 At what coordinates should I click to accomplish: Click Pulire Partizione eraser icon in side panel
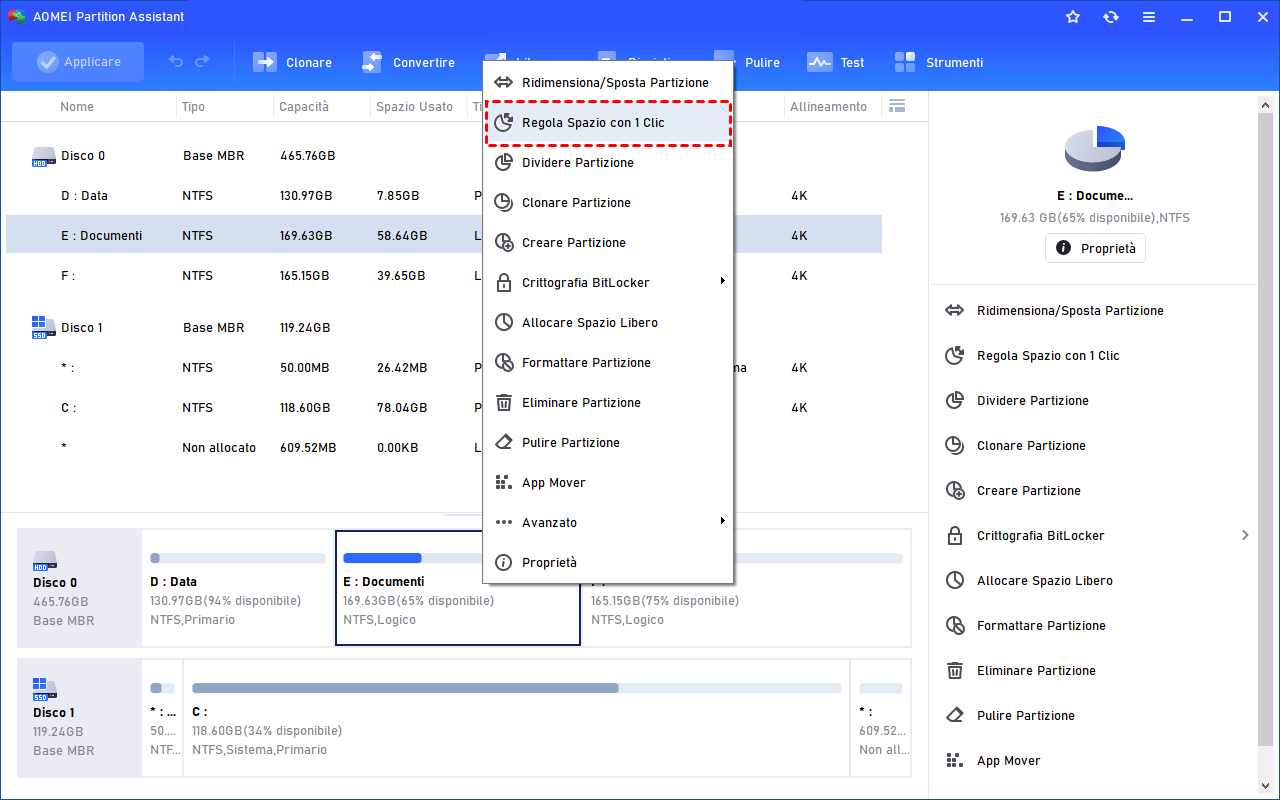pos(954,716)
